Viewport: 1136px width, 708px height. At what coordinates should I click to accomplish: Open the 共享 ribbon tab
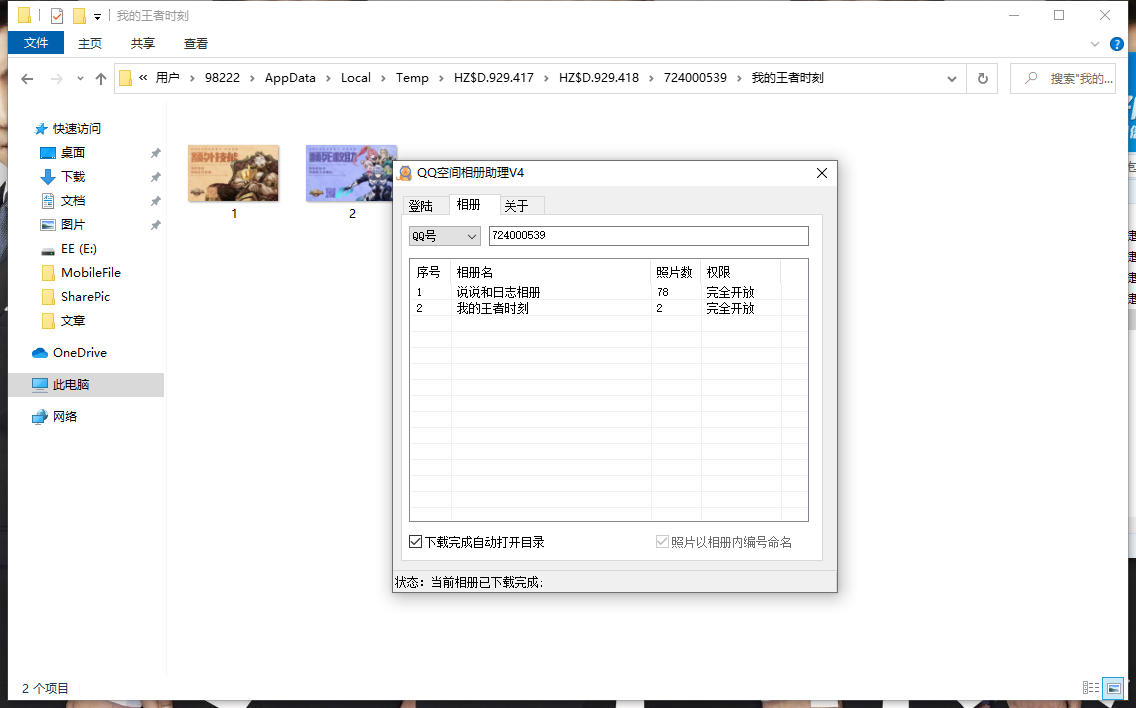tap(143, 43)
